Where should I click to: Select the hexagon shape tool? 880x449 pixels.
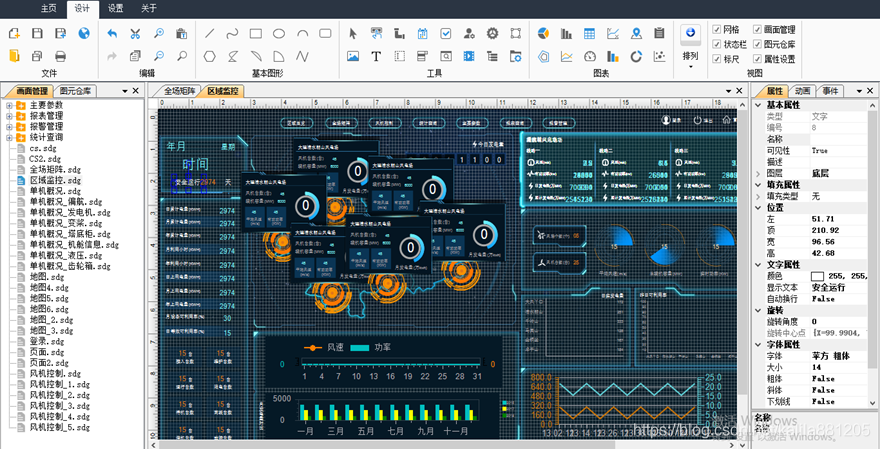coord(210,56)
